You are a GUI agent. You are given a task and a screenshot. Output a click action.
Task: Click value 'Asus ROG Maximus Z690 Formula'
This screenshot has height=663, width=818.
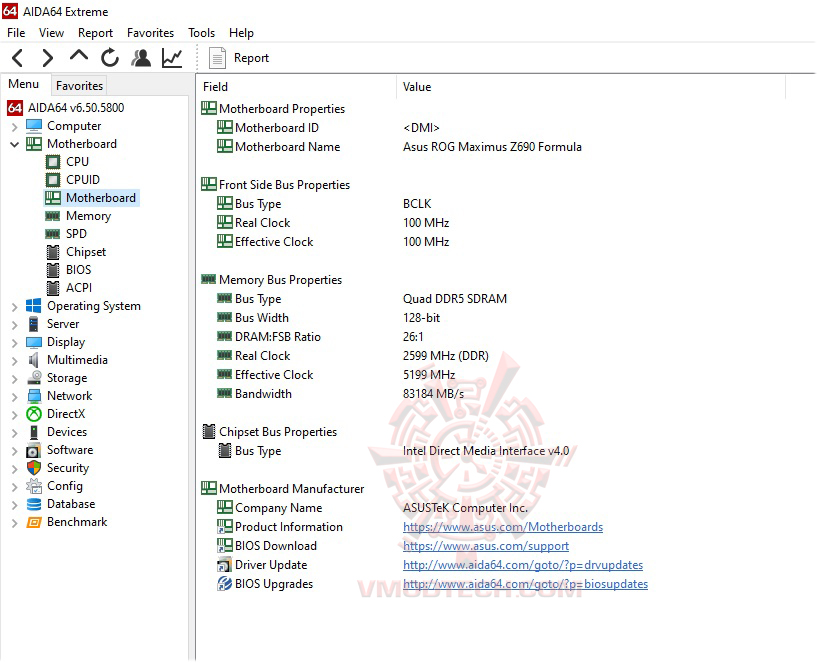(492, 147)
